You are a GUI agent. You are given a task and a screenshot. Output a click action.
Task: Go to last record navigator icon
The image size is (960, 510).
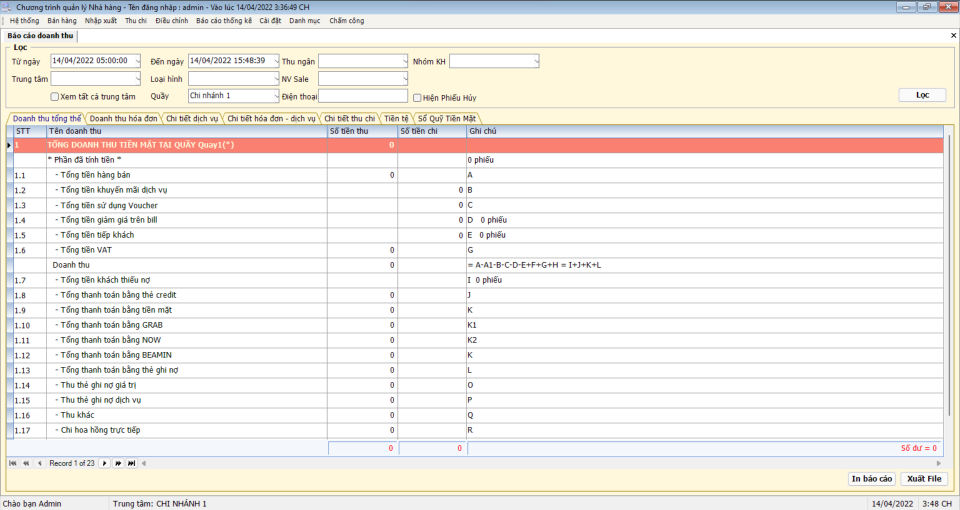pyautogui.click(x=132, y=463)
